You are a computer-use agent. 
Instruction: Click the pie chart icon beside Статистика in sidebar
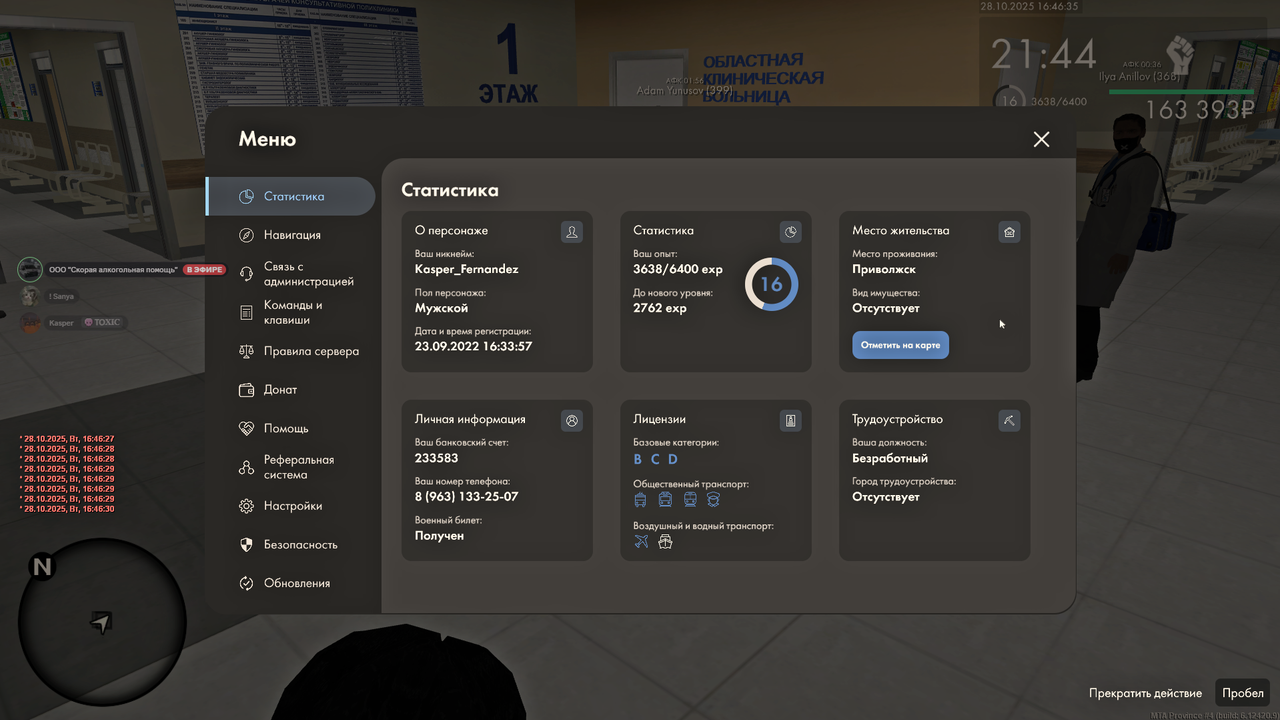(x=246, y=197)
